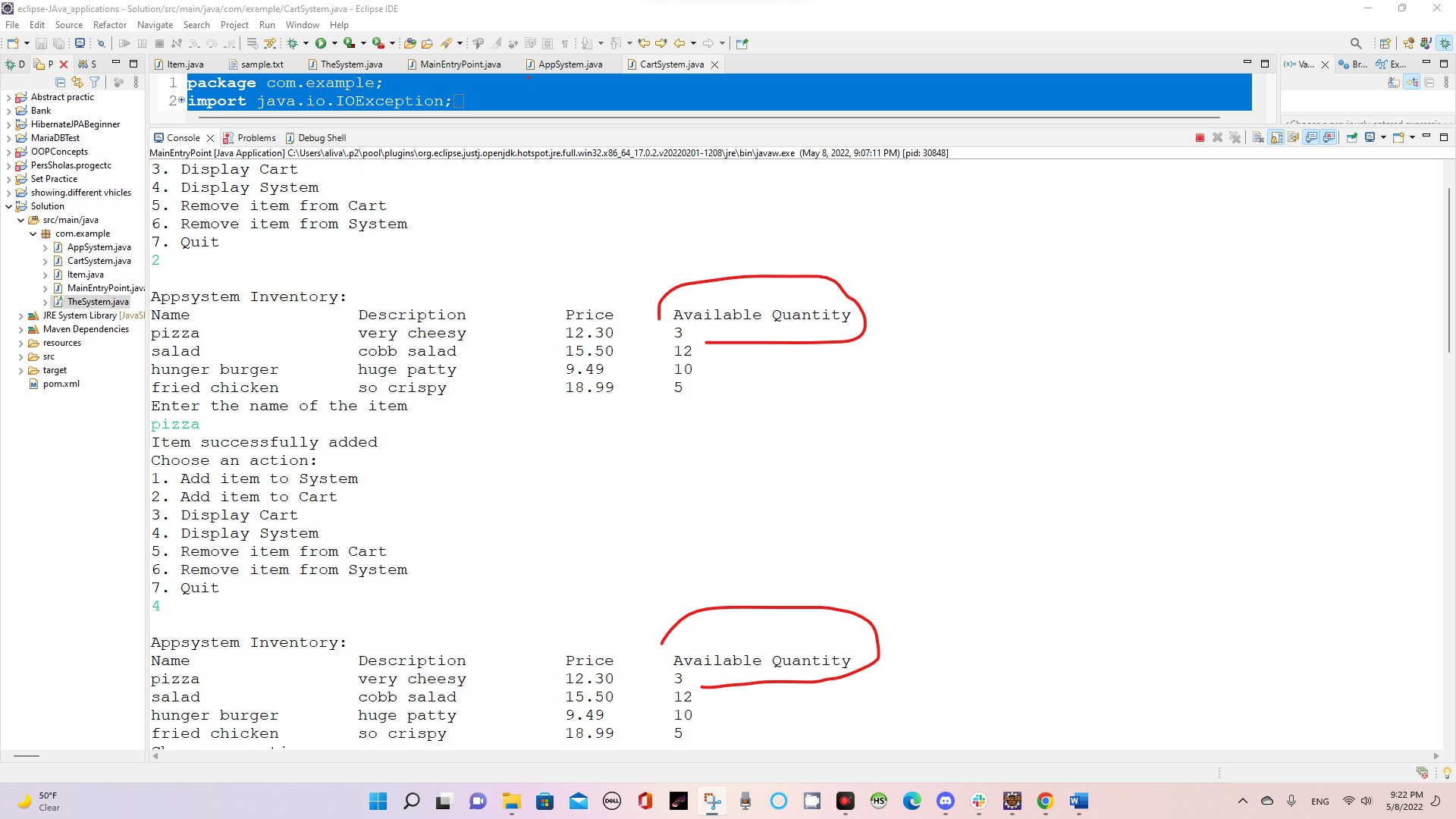Image resolution: width=1456 pixels, height=819 pixels.
Task: Click Collapse All in Package Explorer
Action: tap(61, 82)
